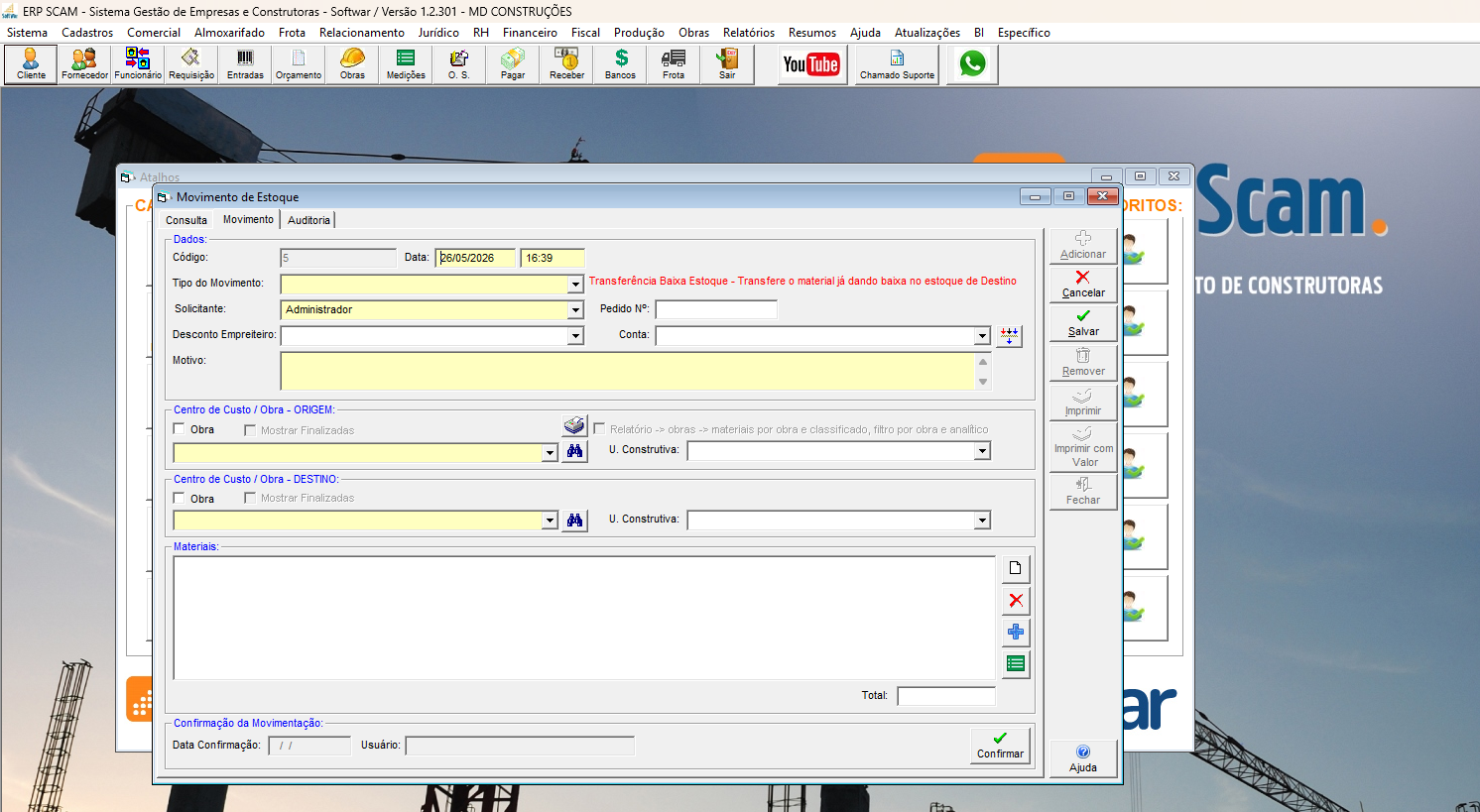The height and width of the screenshot is (812, 1480).
Task: Open the Requisição toolbar icon
Action: click(191, 64)
